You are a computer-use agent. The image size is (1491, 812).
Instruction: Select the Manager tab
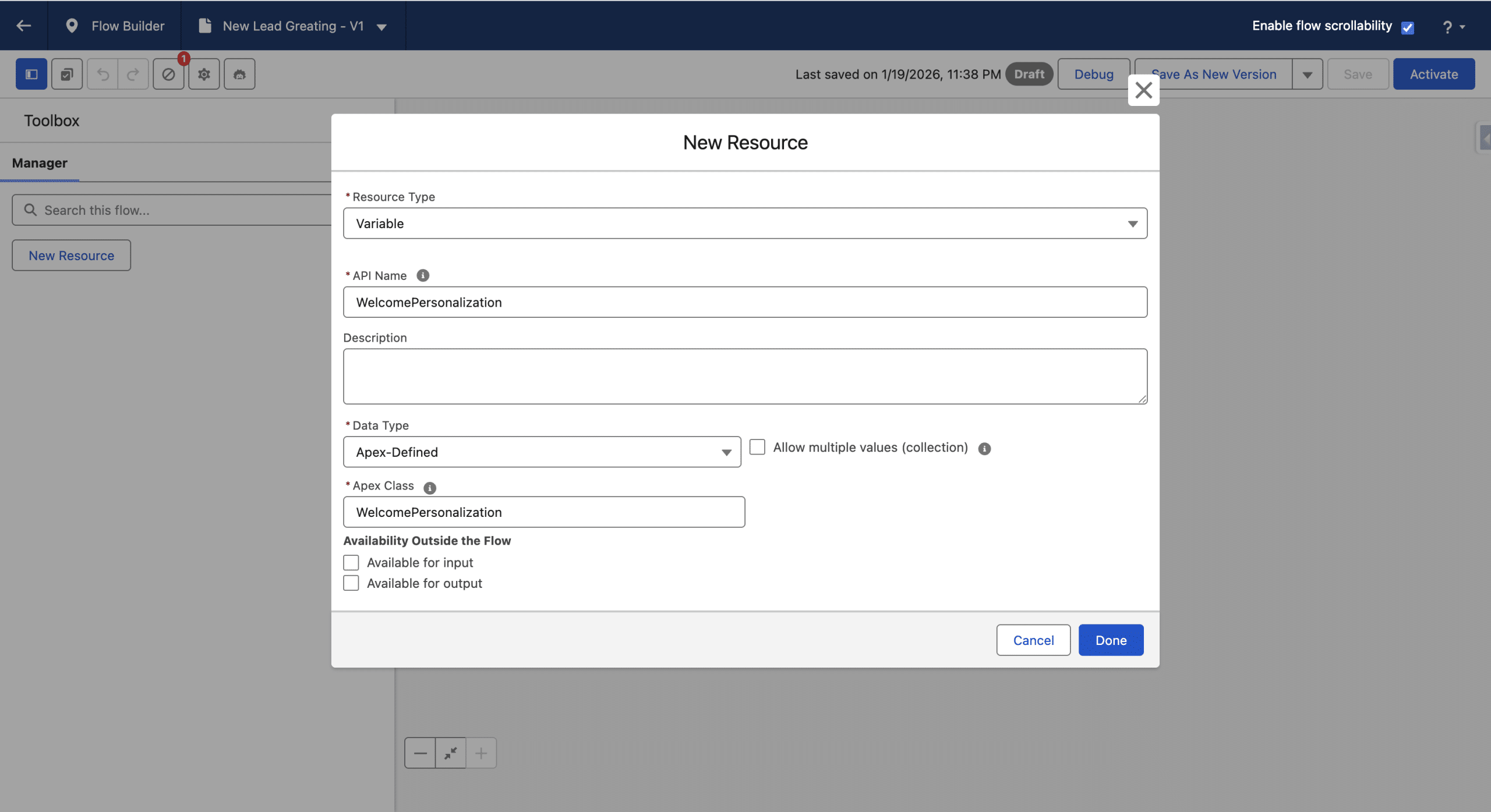tap(40, 163)
